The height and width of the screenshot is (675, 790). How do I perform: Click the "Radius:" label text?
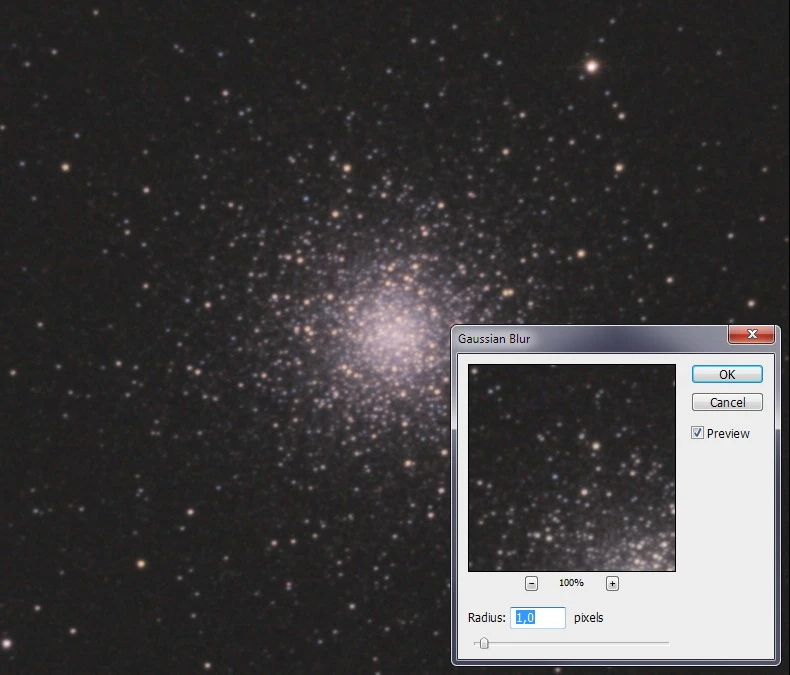486,618
